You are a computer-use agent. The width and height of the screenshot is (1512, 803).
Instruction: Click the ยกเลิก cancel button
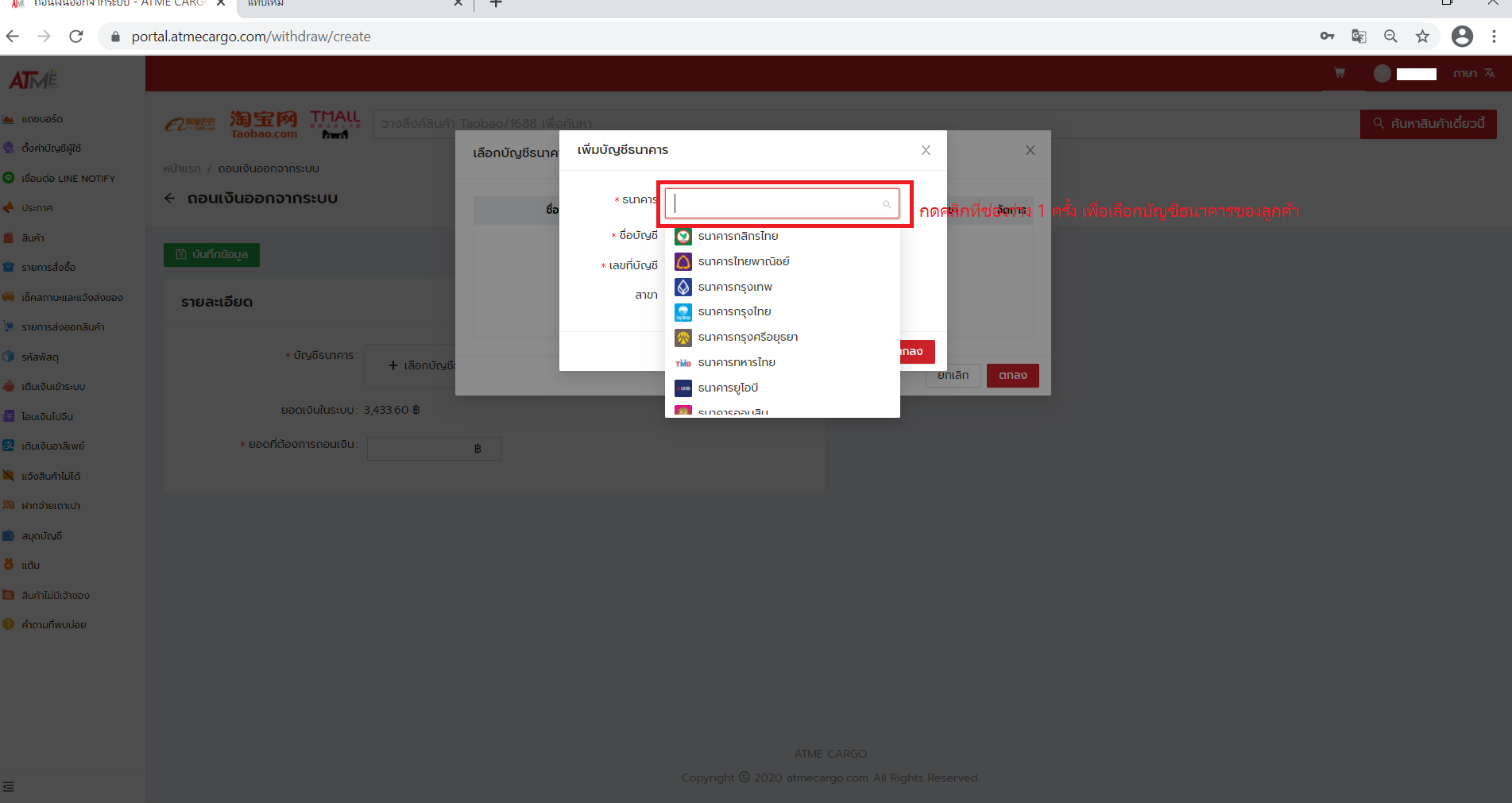point(953,376)
